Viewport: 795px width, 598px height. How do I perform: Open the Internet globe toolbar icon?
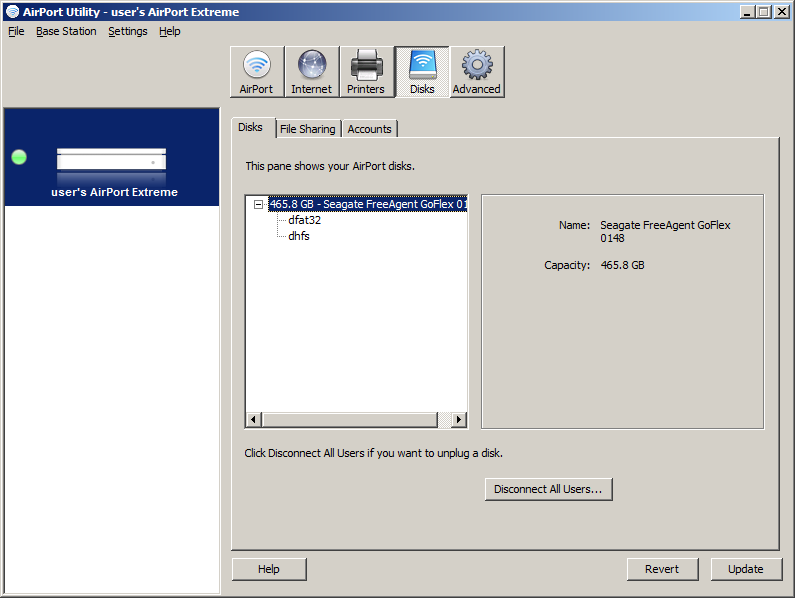312,72
